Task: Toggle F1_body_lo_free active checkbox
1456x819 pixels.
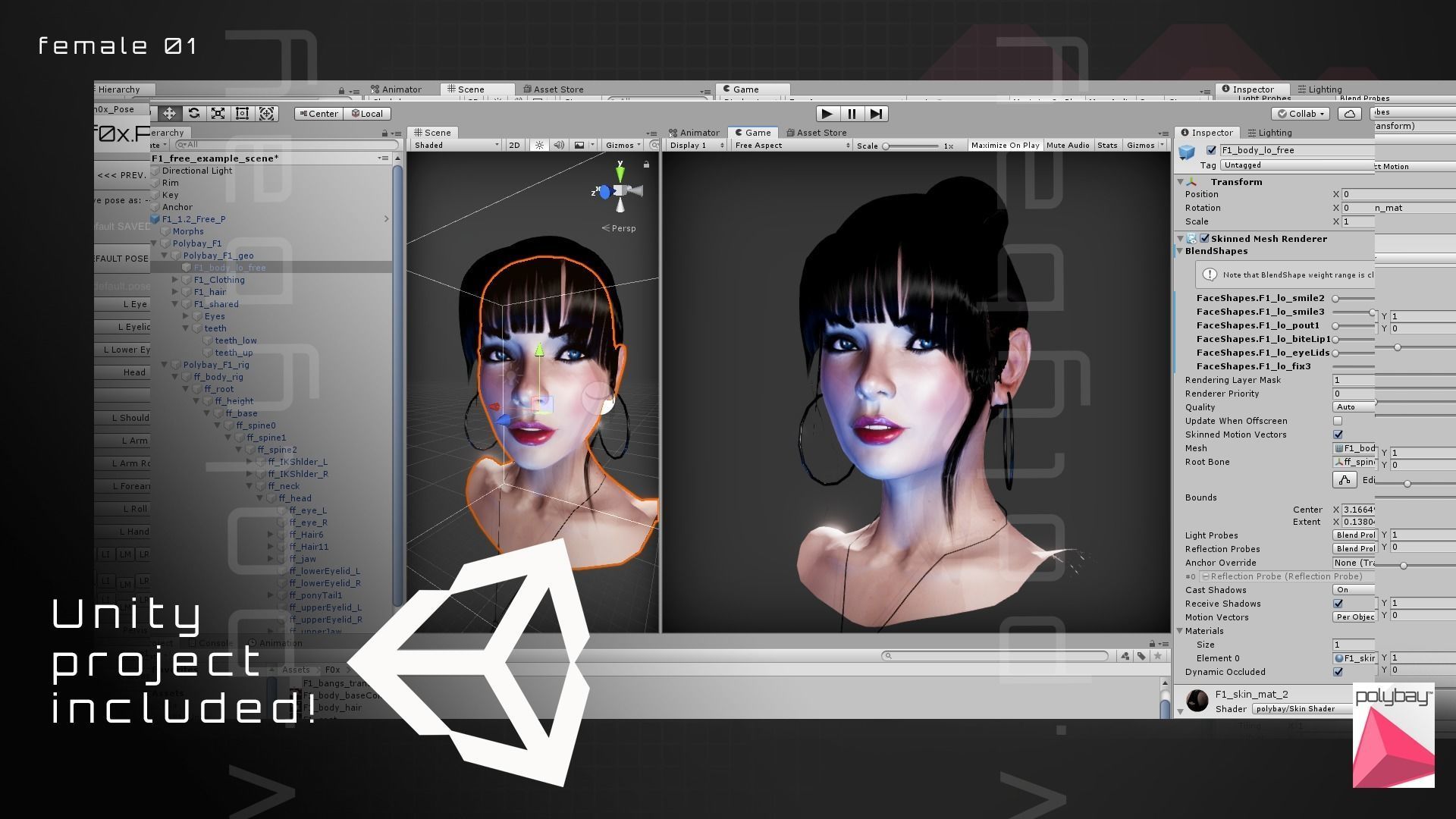Action: [x=1211, y=150]
